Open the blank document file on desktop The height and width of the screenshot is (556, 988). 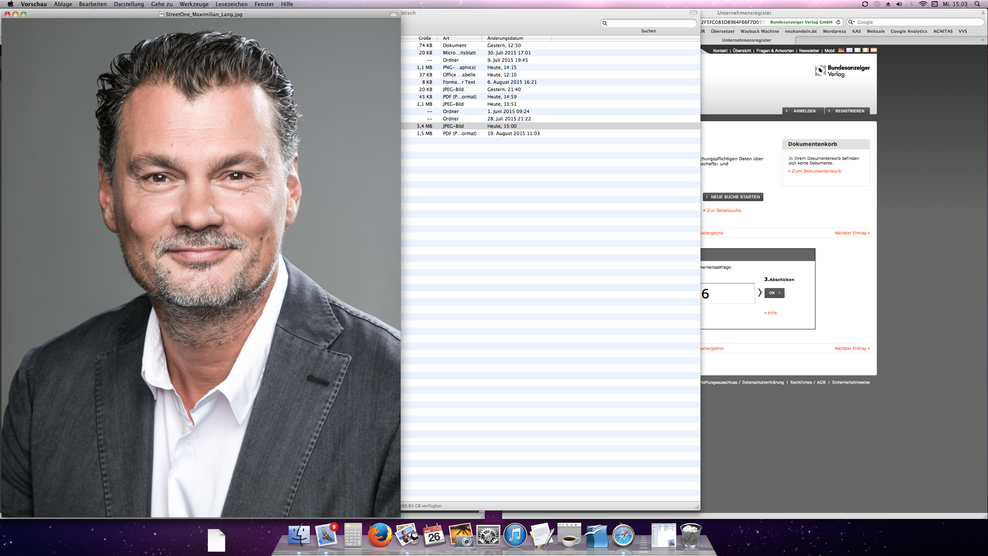pos(216,540)
